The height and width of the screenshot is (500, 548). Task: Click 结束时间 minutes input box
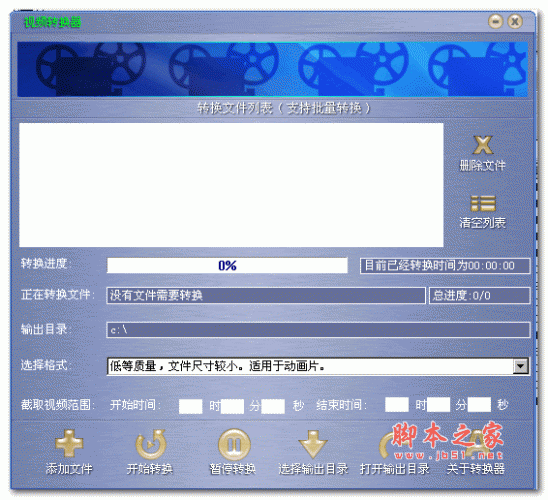pyautogui.click(x=438, y=405)
